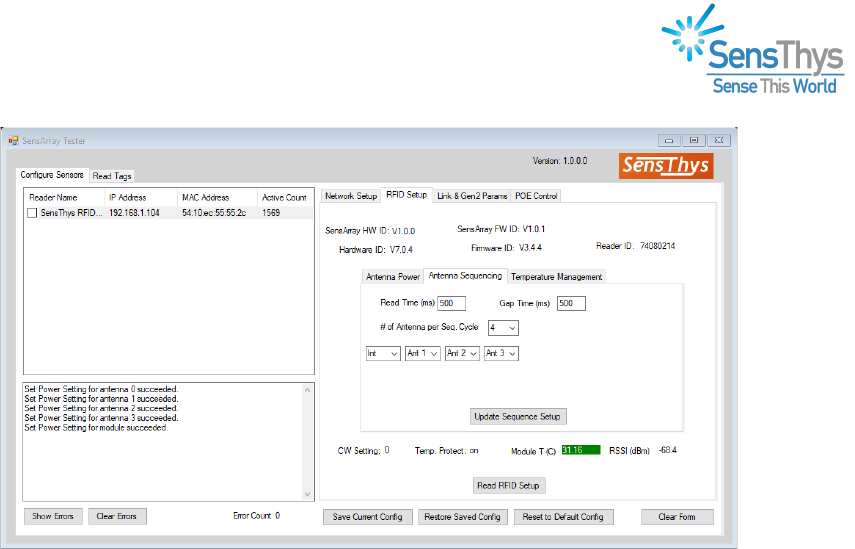Close the SensArray Tester window
Screen dimensions: 855x549
(719, 141)
